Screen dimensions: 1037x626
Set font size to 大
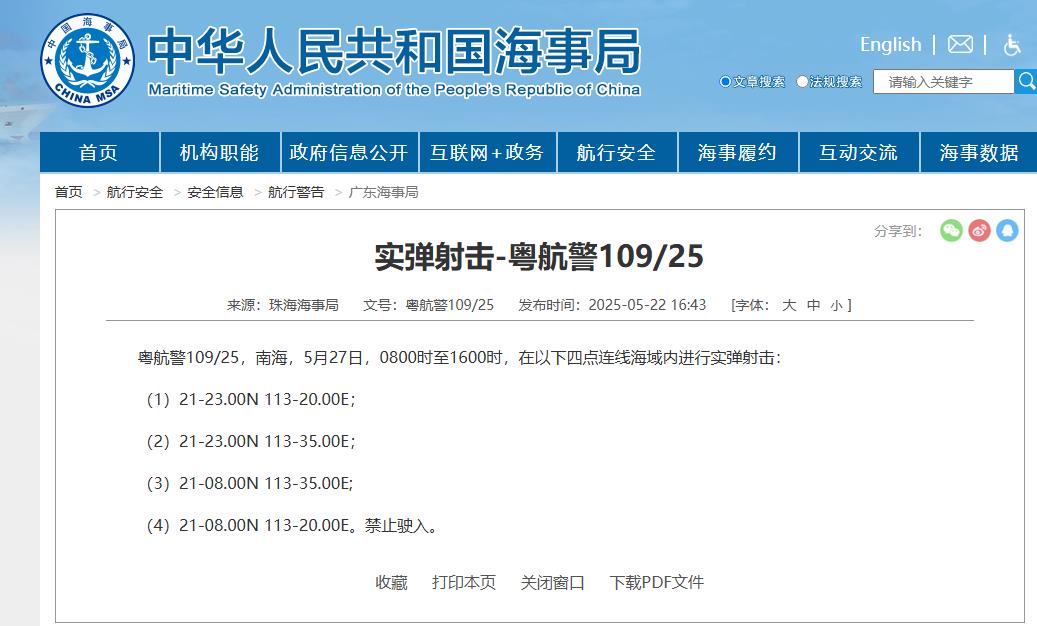click(x=789, y=305)
